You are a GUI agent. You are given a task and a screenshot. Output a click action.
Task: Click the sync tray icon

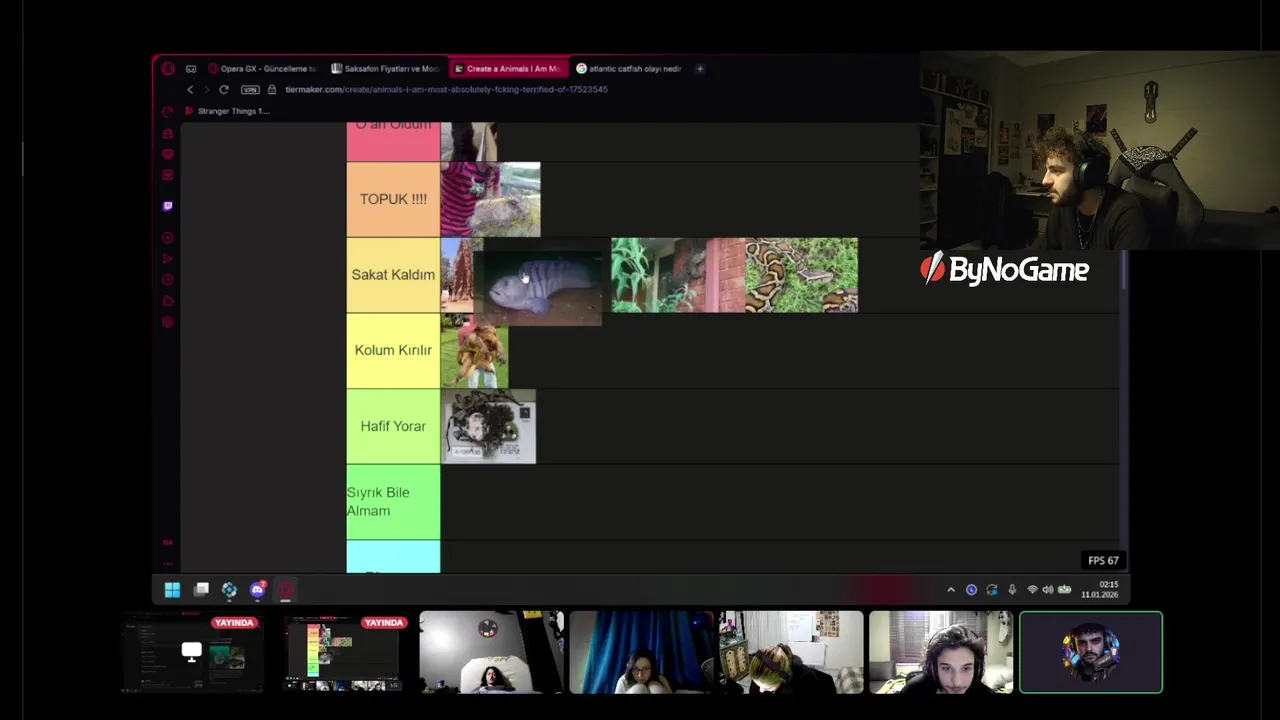[992, 590]
